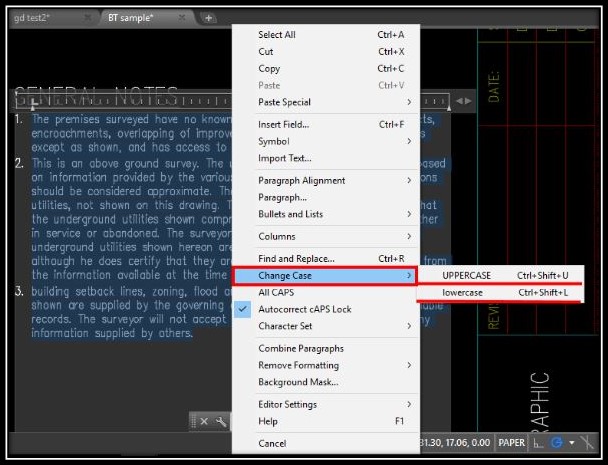Select lowercase from the Change Case submenu
608x465 pixels.
coord(501,292)
